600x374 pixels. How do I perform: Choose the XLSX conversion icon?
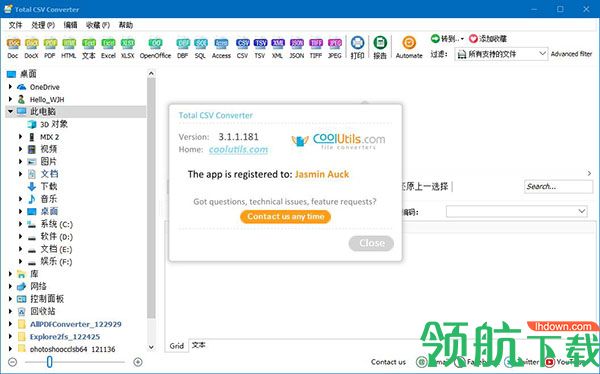tap(127, 43)
